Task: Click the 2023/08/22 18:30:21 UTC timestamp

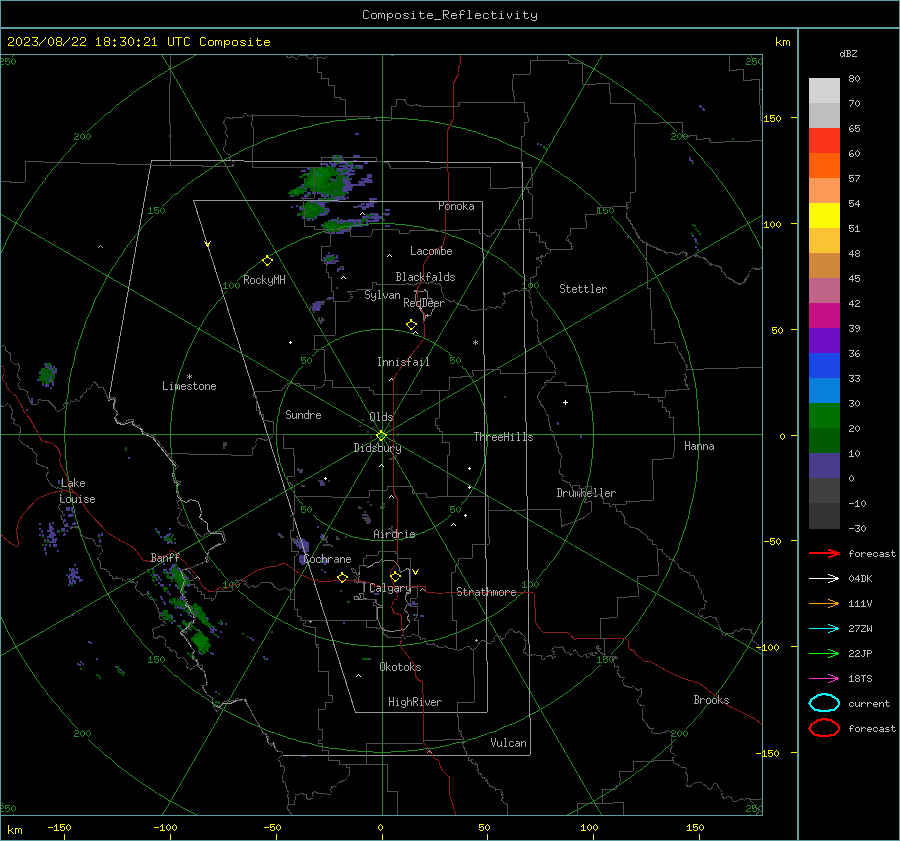Action: pos(98,42)
